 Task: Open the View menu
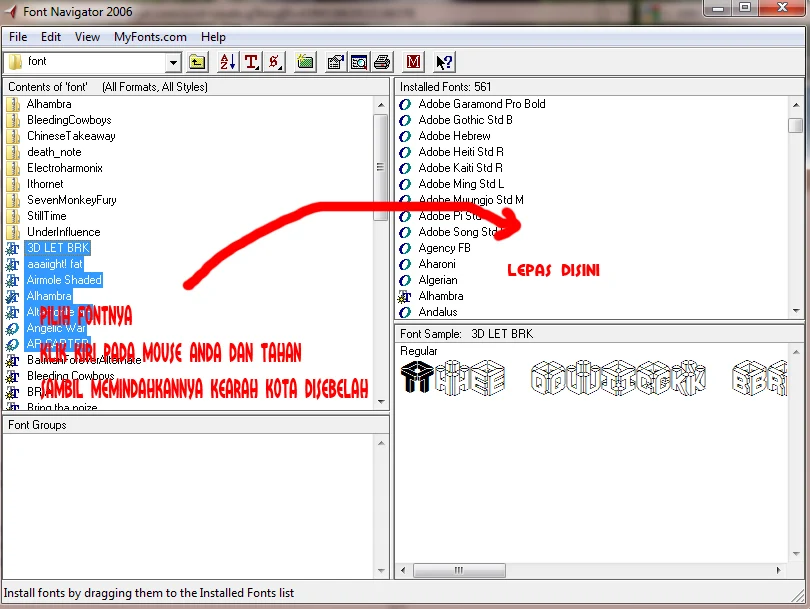[87, 37]
